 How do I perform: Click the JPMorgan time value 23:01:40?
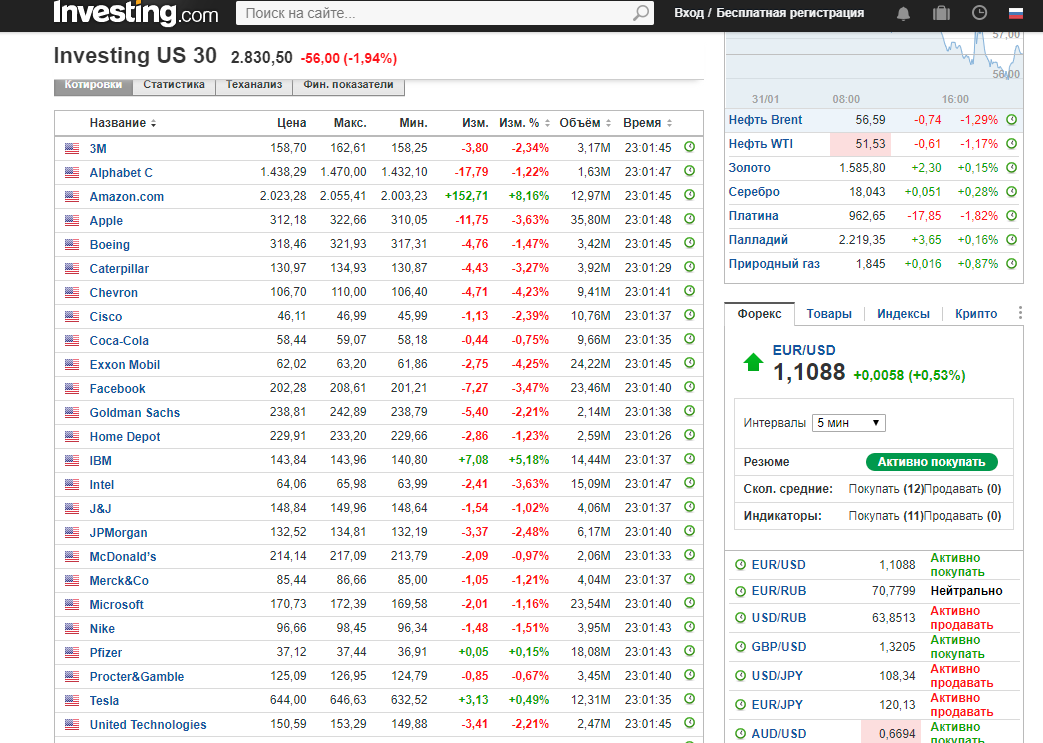point(648,532)
